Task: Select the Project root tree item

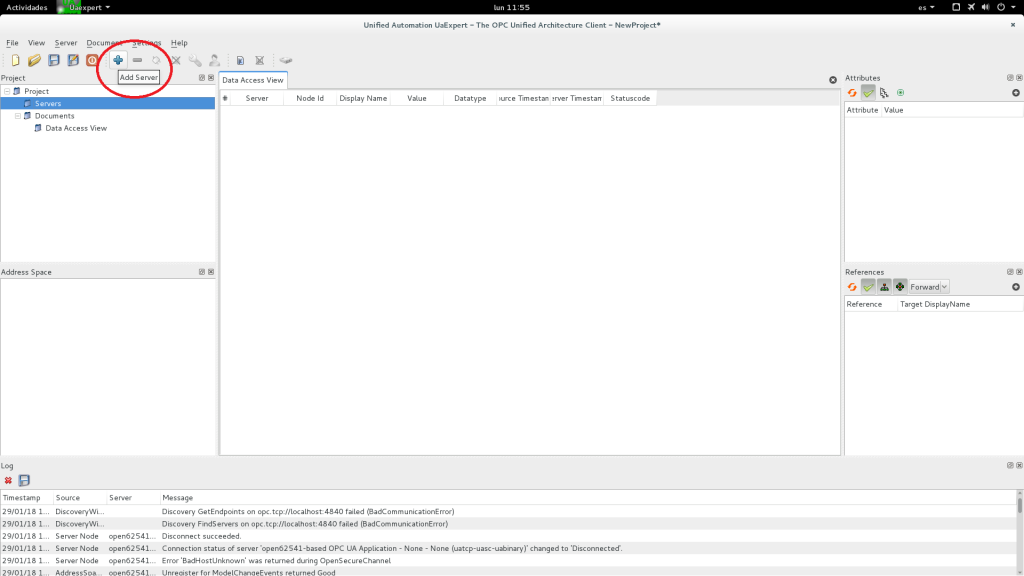Action: 37,91
